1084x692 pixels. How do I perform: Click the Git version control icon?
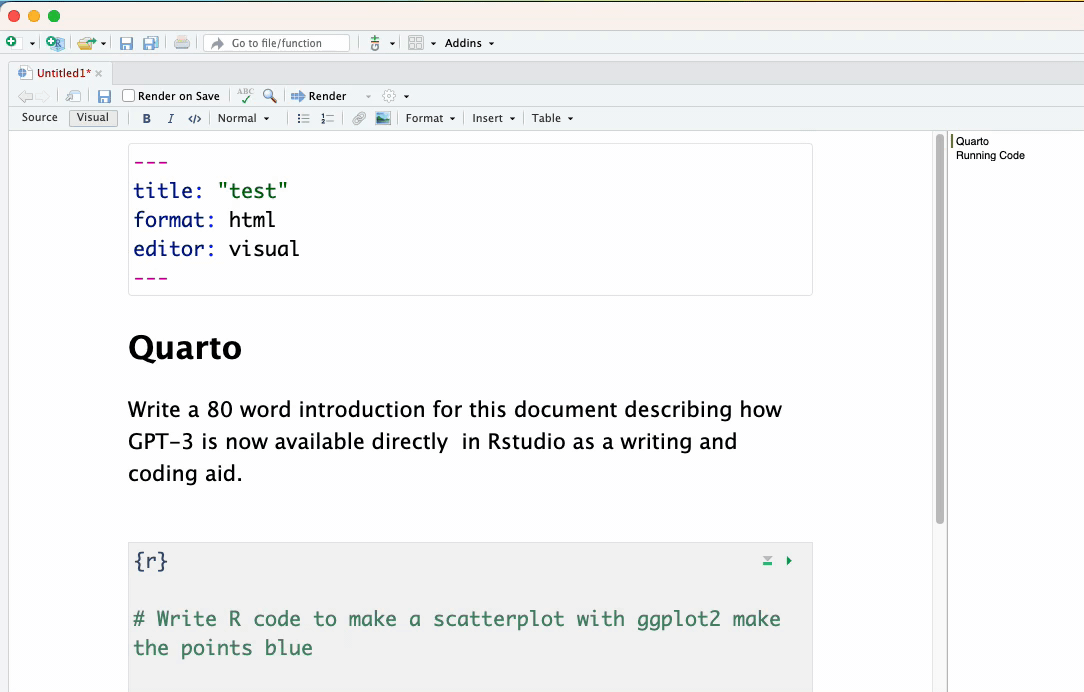pyautogui.click(x=375, y=43)
